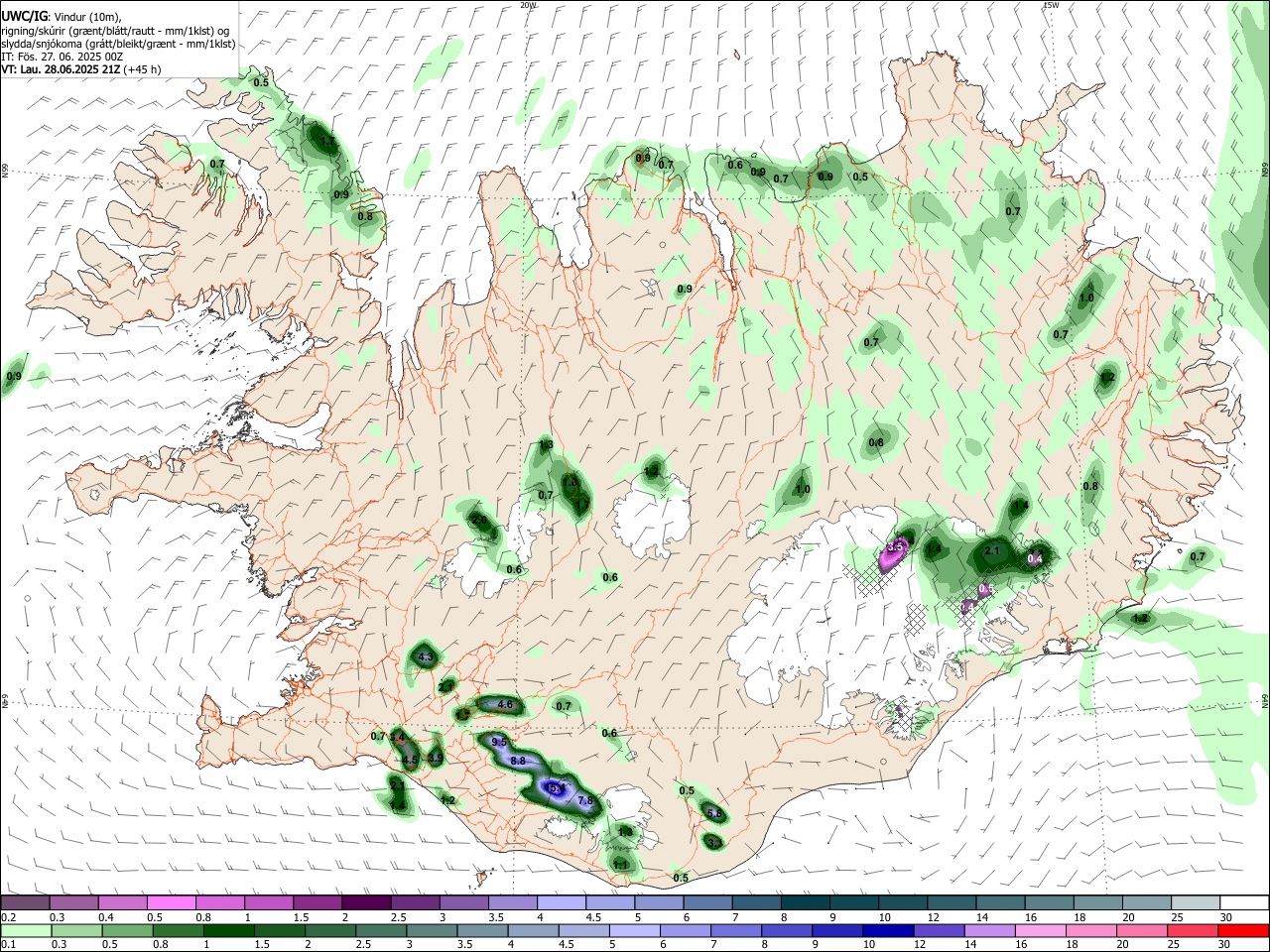Click the deep blue lower legend swatch between 10 and 12

pos(889,930)
